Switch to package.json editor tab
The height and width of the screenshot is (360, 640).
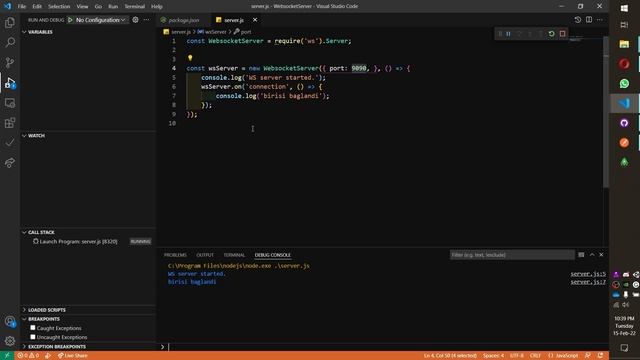coord(184,20)
